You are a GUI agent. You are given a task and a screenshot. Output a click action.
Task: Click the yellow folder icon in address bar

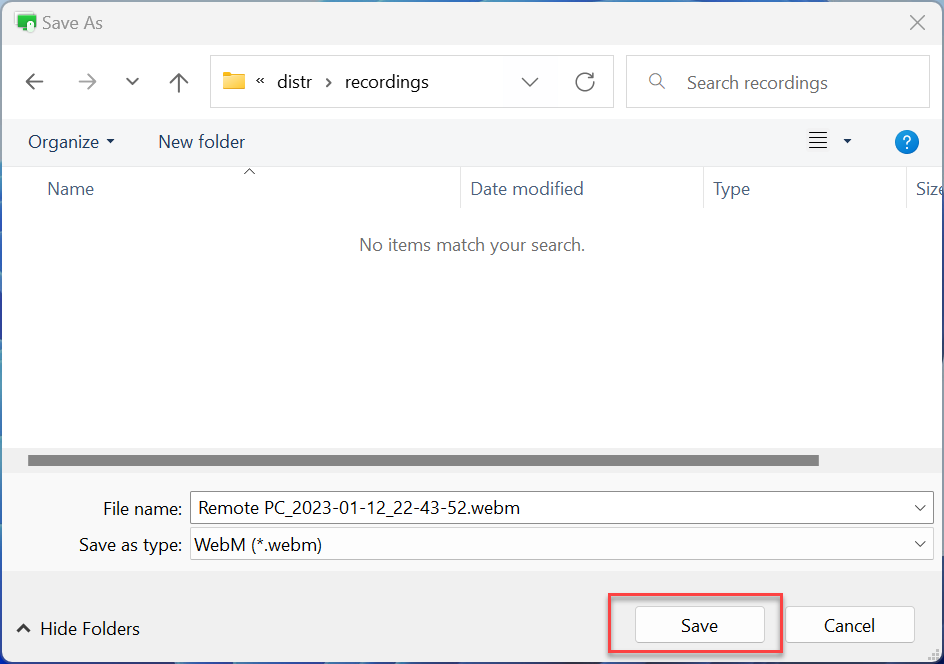[234, 82]
